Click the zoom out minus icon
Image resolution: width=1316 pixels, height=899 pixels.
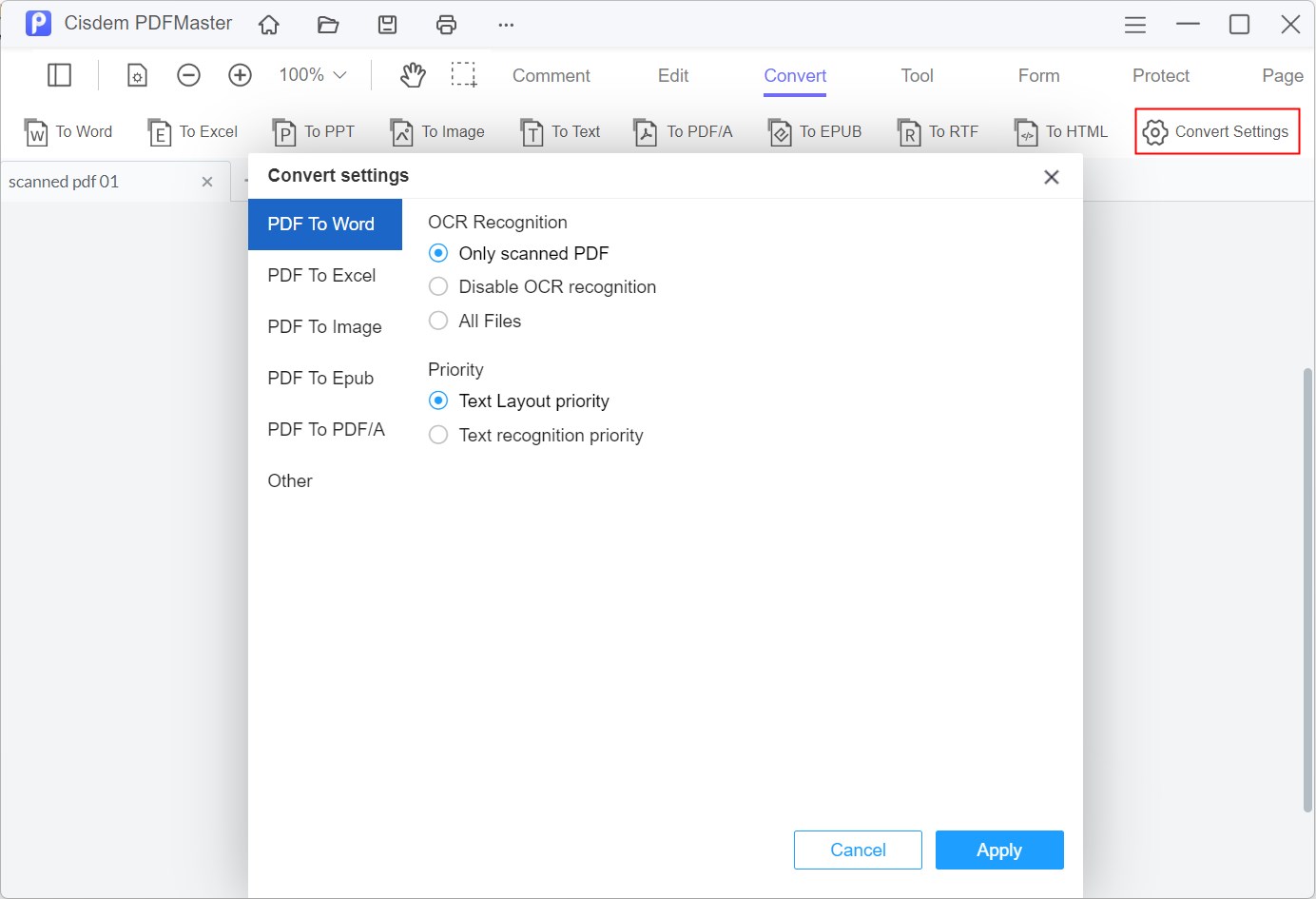tap(188, 75)
